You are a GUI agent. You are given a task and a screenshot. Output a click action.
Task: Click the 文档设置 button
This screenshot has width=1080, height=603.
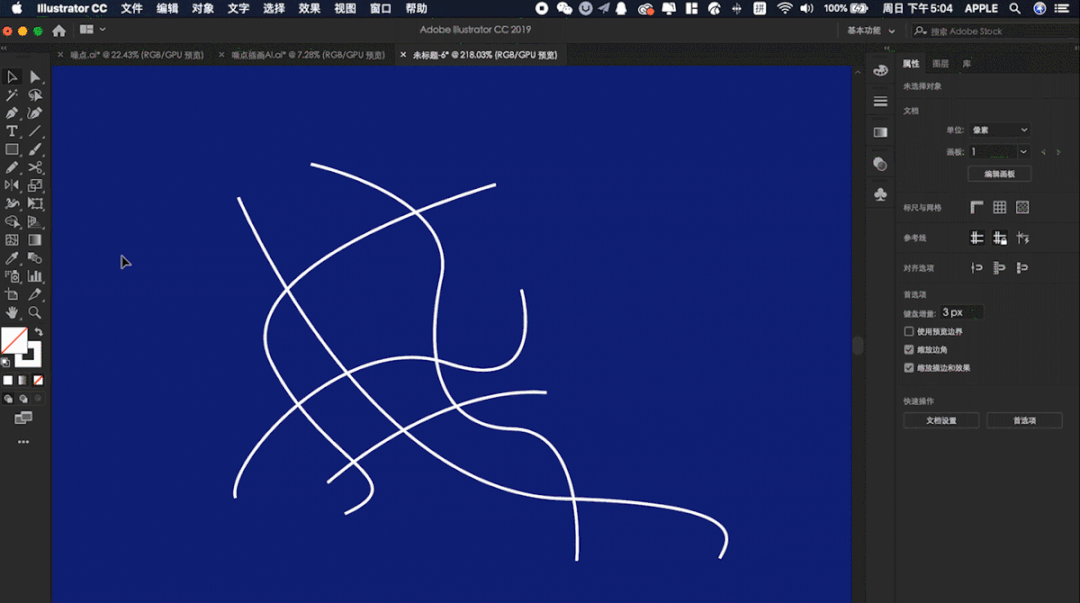click(941, 421)
